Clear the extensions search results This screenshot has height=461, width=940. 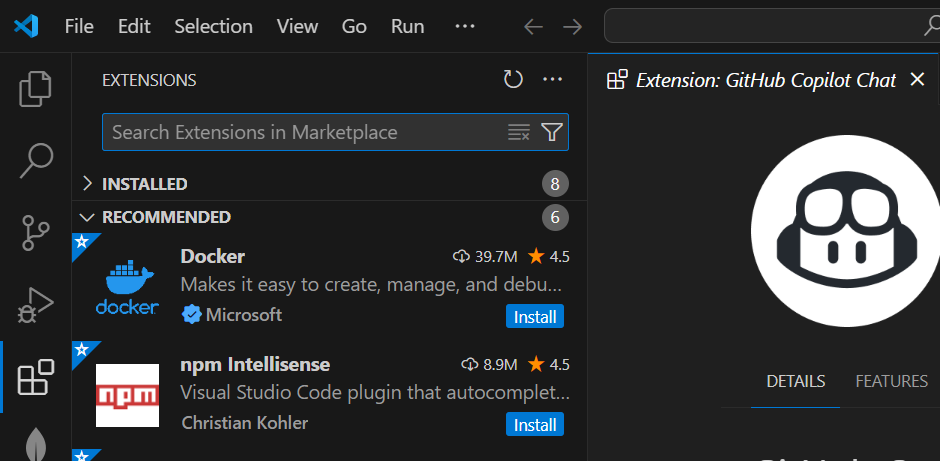tap(518, 132)
